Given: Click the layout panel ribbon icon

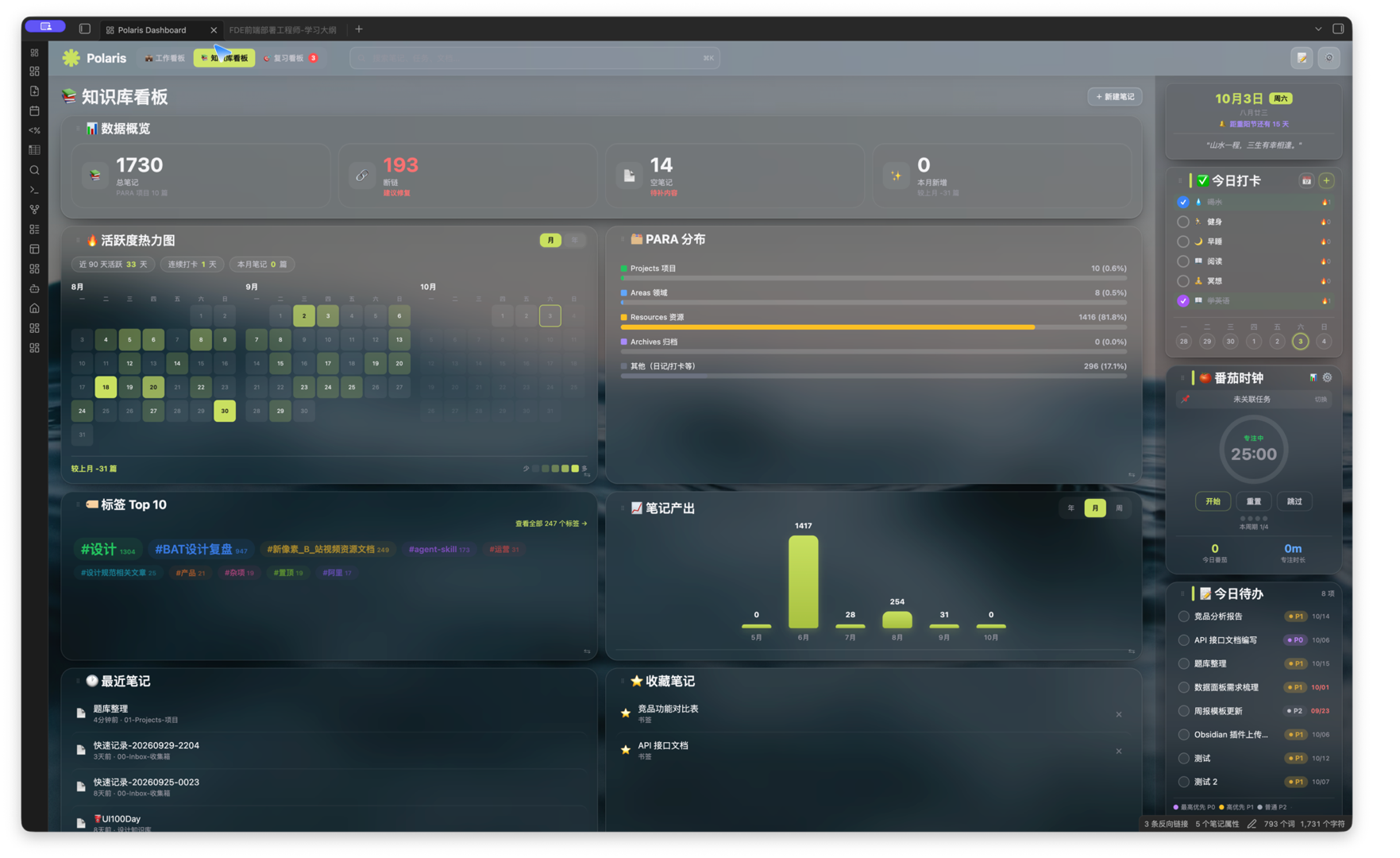Looking at the screenshot, I should click(x=34, y=249).
